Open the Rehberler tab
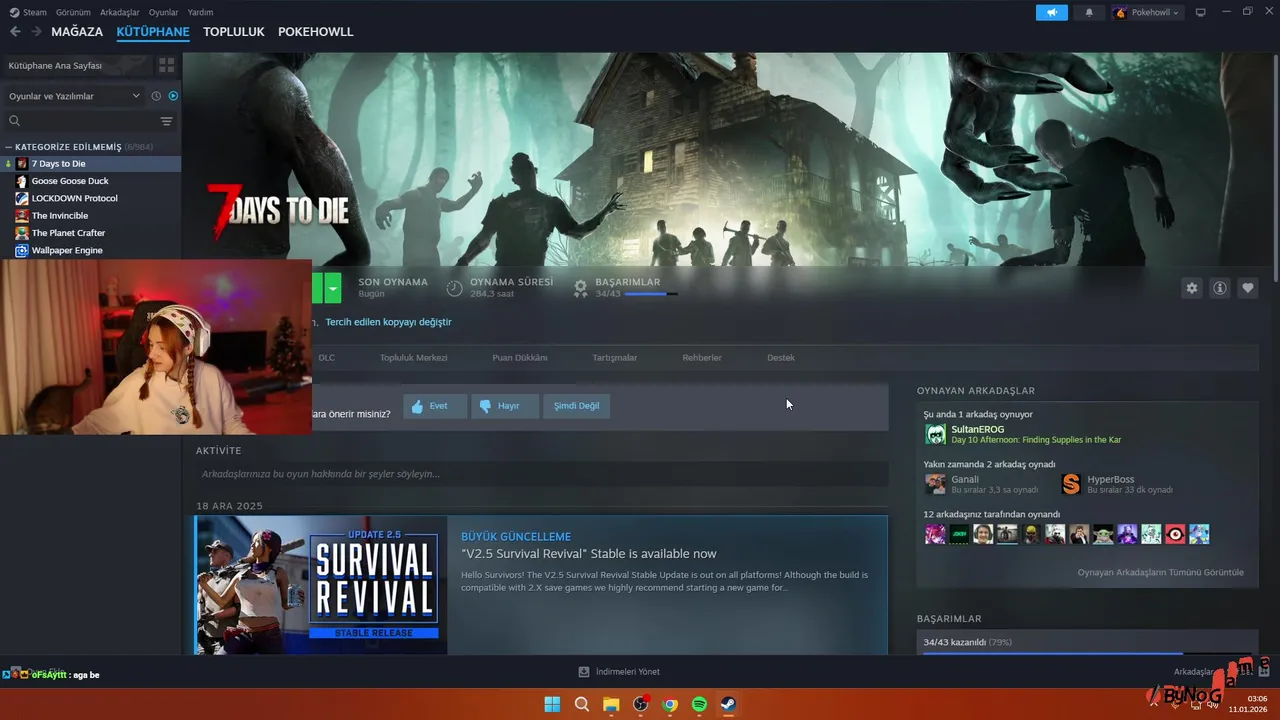Screen dimensions: 1280x720 tap(702, 357)
